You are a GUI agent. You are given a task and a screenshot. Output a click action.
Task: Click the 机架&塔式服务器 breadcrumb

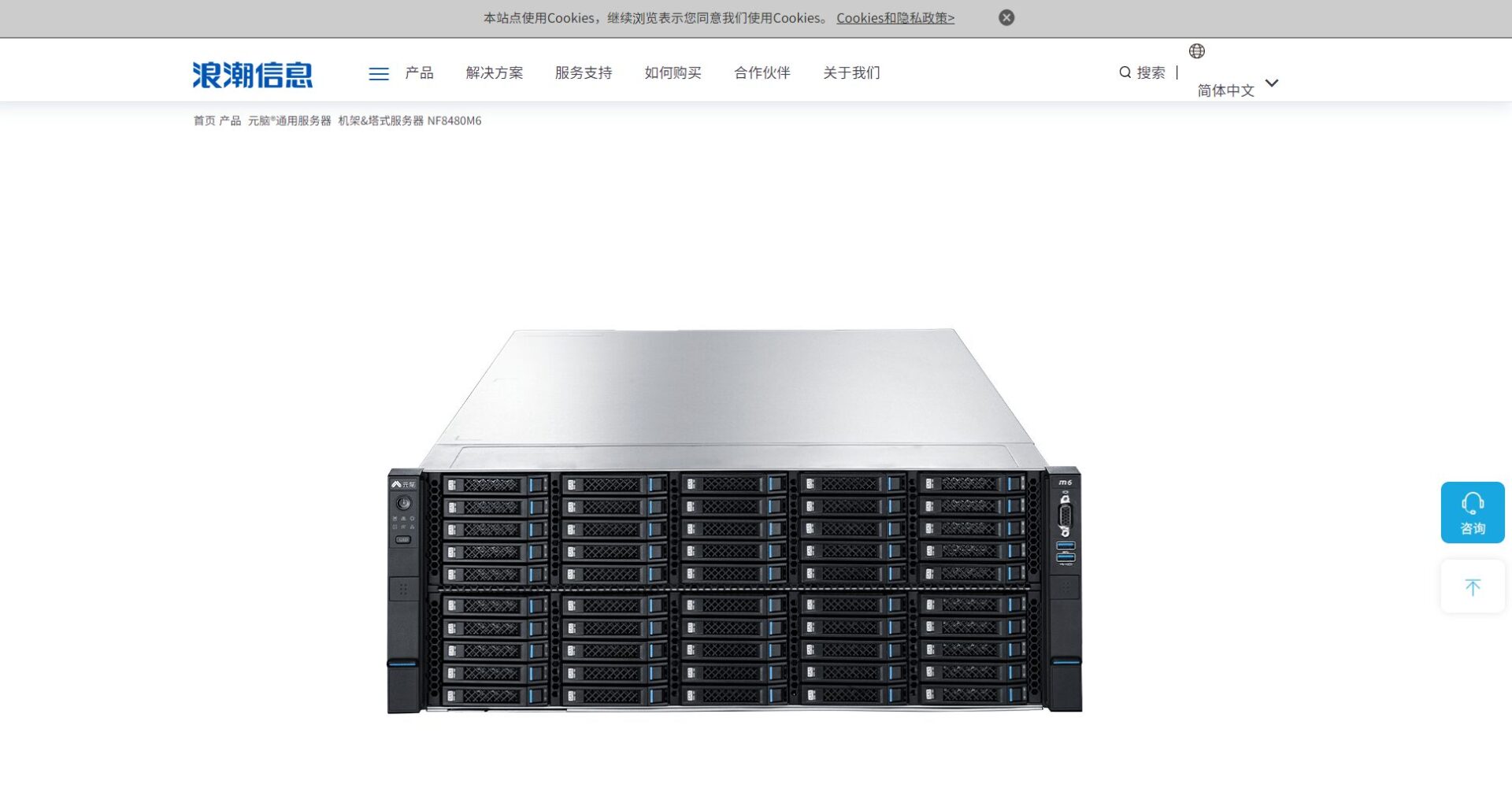click(380, 120)
